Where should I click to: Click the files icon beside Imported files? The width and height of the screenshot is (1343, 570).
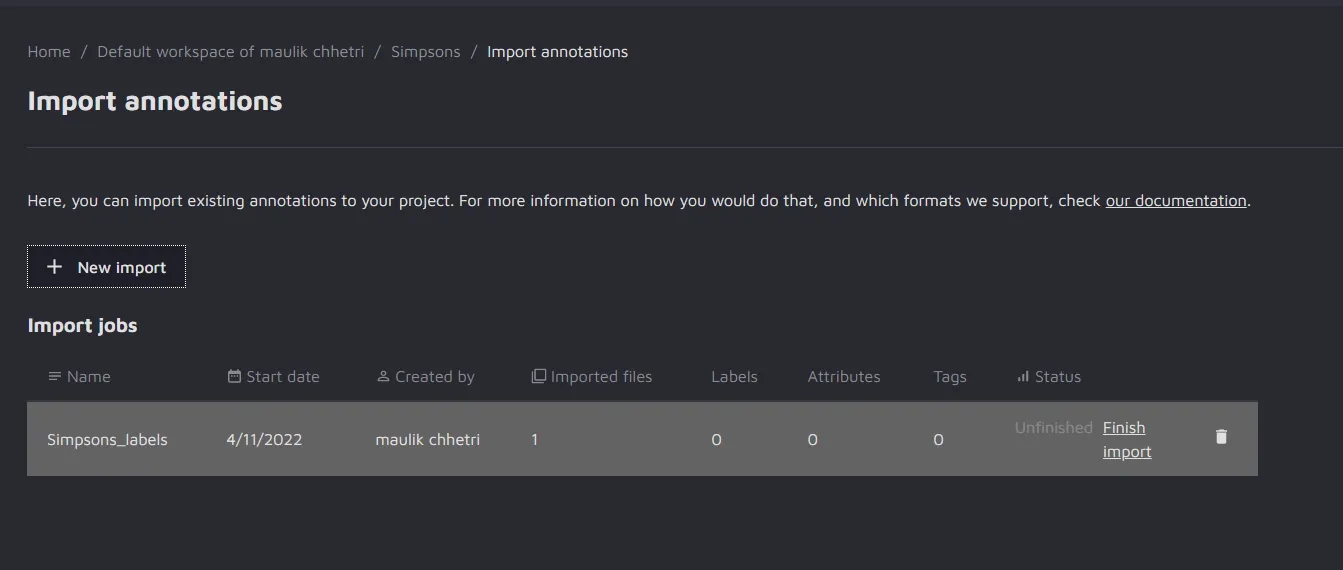(539, 377)
